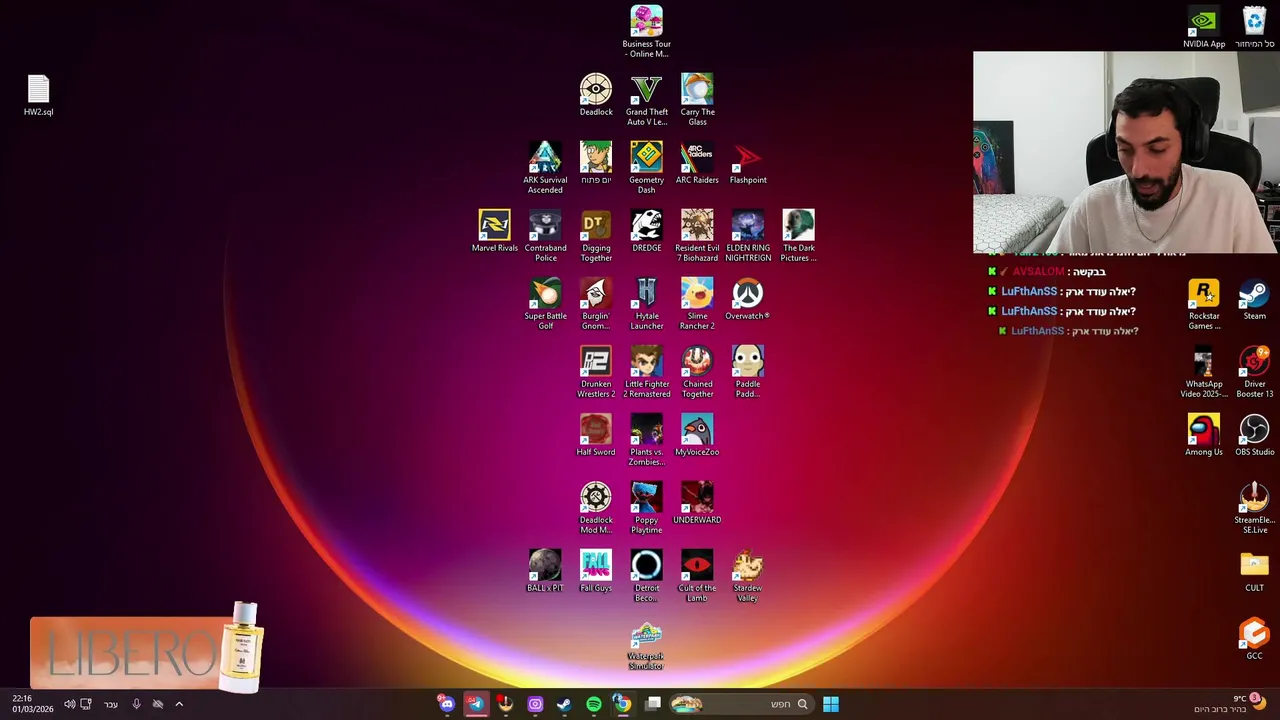1280x720 pixels.
Task: Select the Paddle Paddle icon
Action: [x=748, y=371]
